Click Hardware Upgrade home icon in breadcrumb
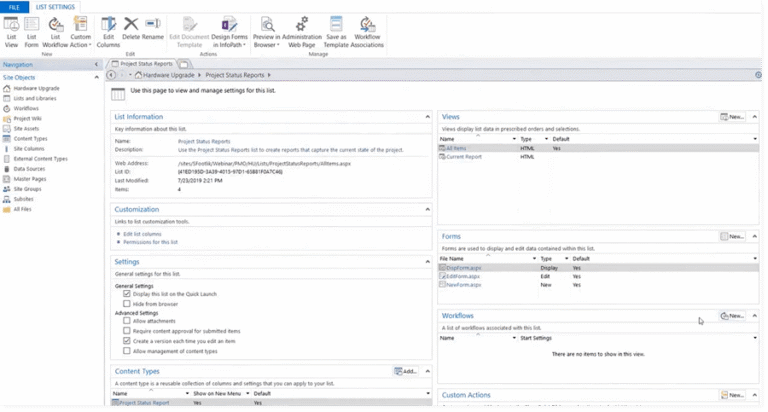 pyautogui.click(x=139, y=75)
